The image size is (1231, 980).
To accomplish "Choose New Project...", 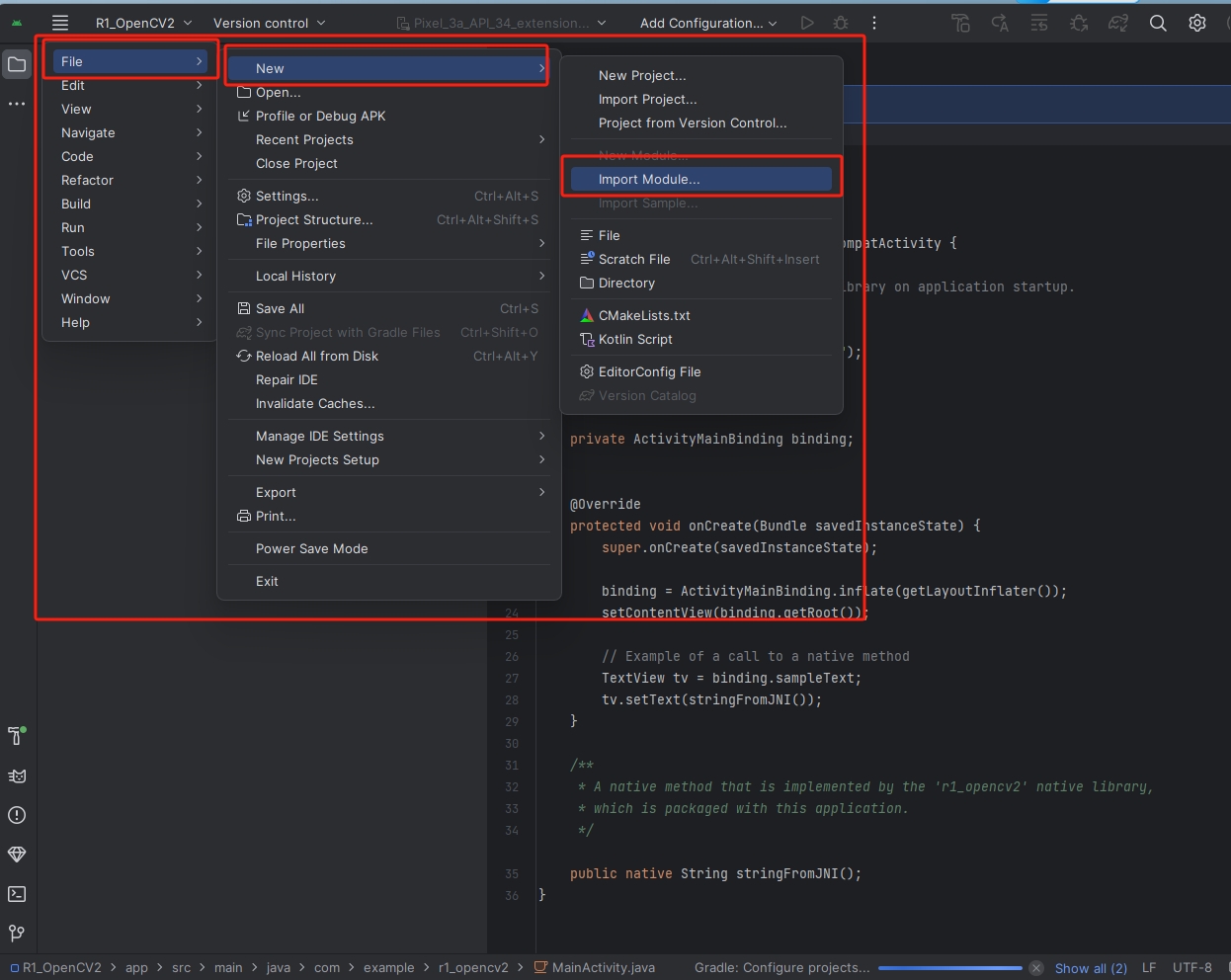I will click(701, 75).
